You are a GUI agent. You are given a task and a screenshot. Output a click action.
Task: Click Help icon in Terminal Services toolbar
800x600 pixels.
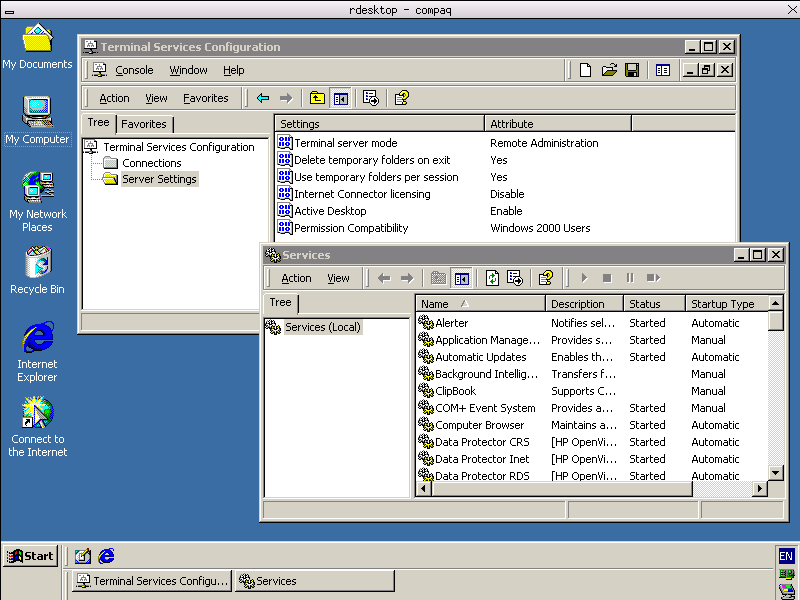[x=402, y=98]
